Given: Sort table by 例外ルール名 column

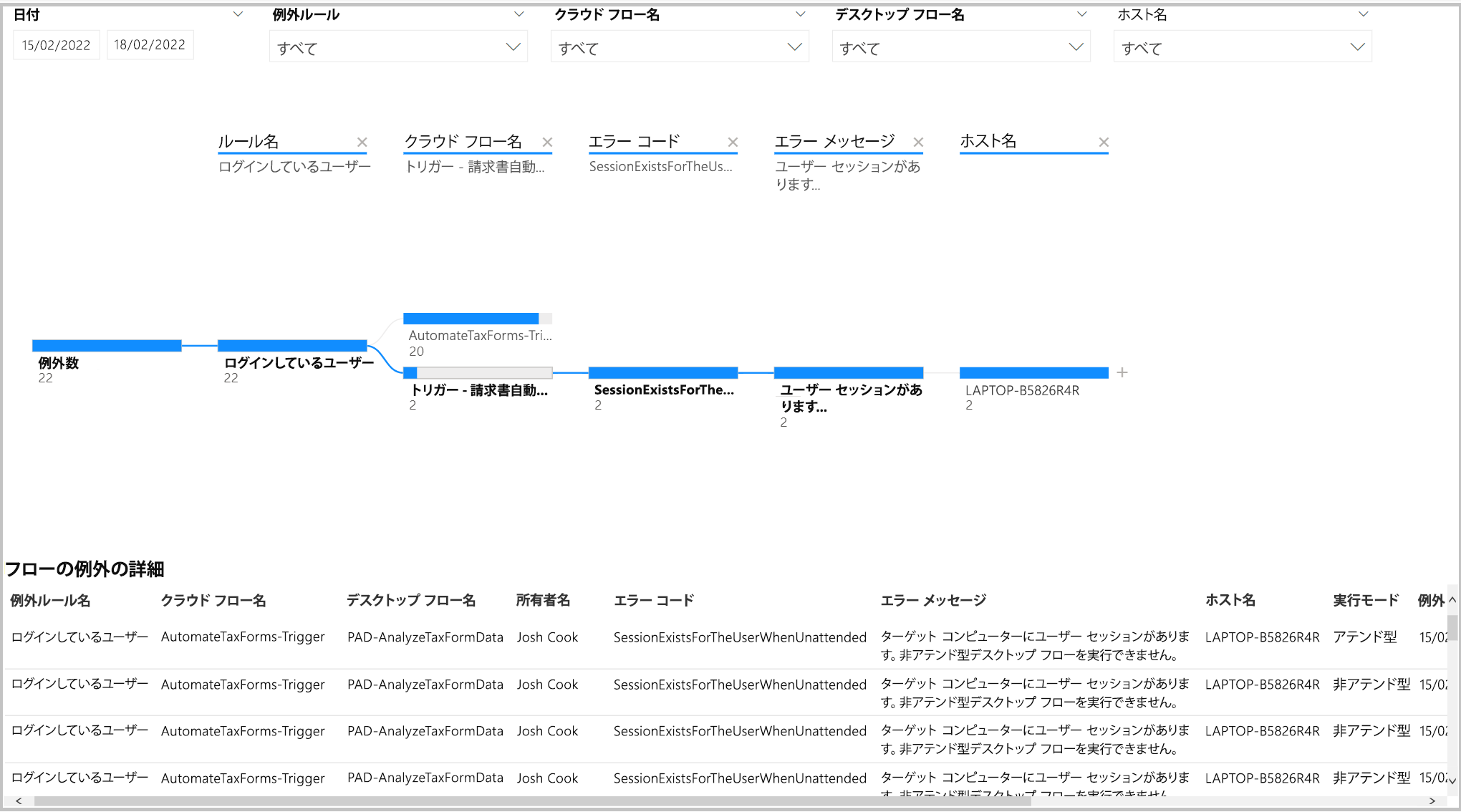Looking at the screenshot, I should [50, 600].
